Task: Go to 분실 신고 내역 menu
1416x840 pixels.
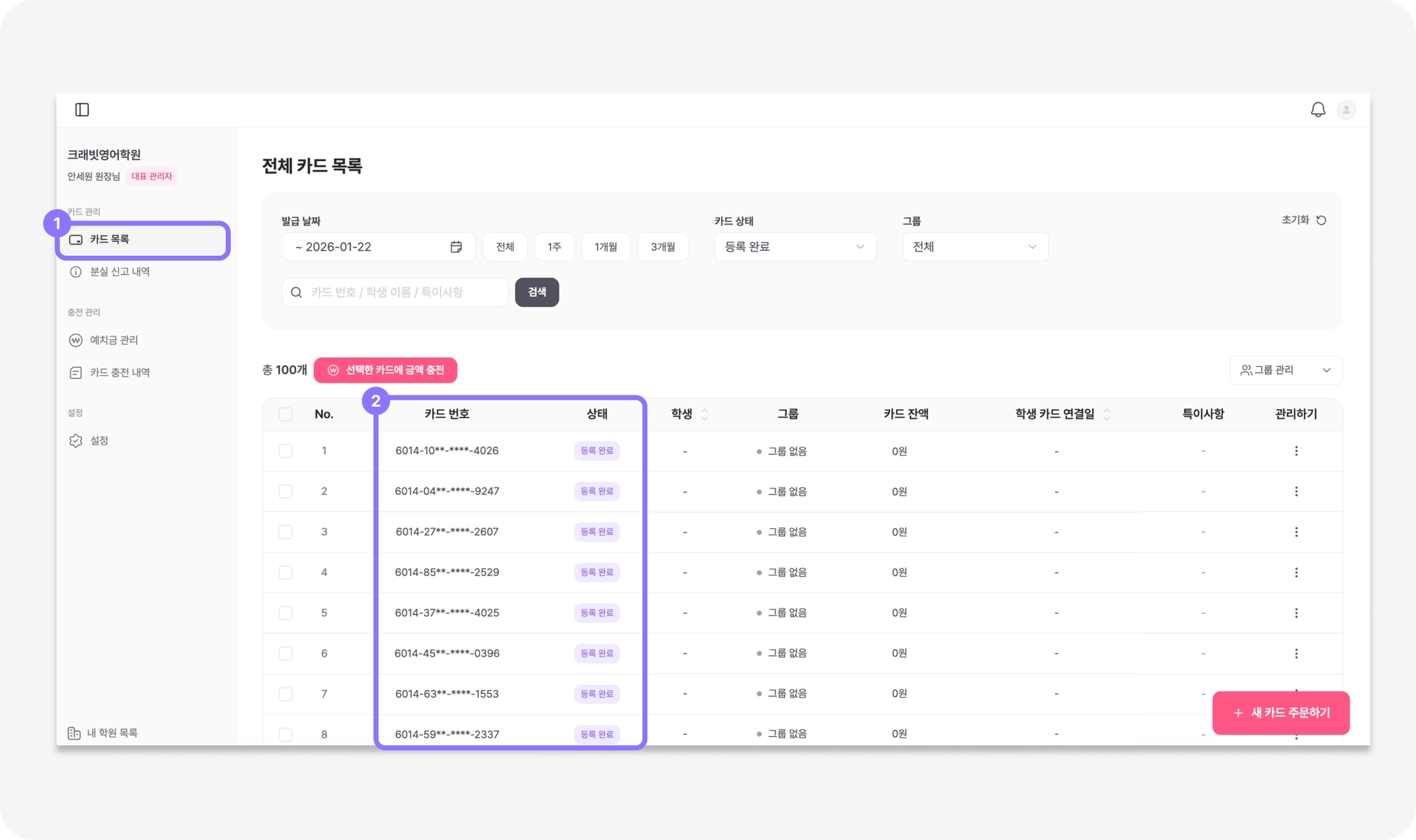Action: [120, 272]
